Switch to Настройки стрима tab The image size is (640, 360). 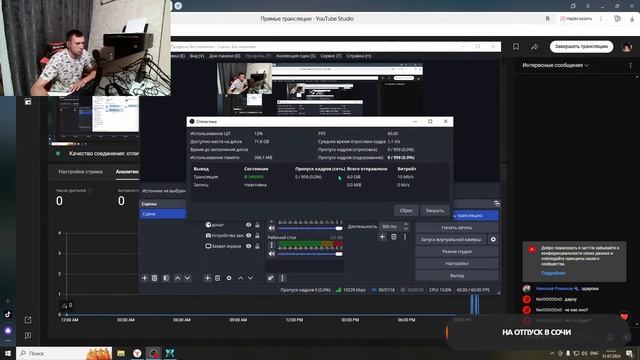click(x=80, y=172)
